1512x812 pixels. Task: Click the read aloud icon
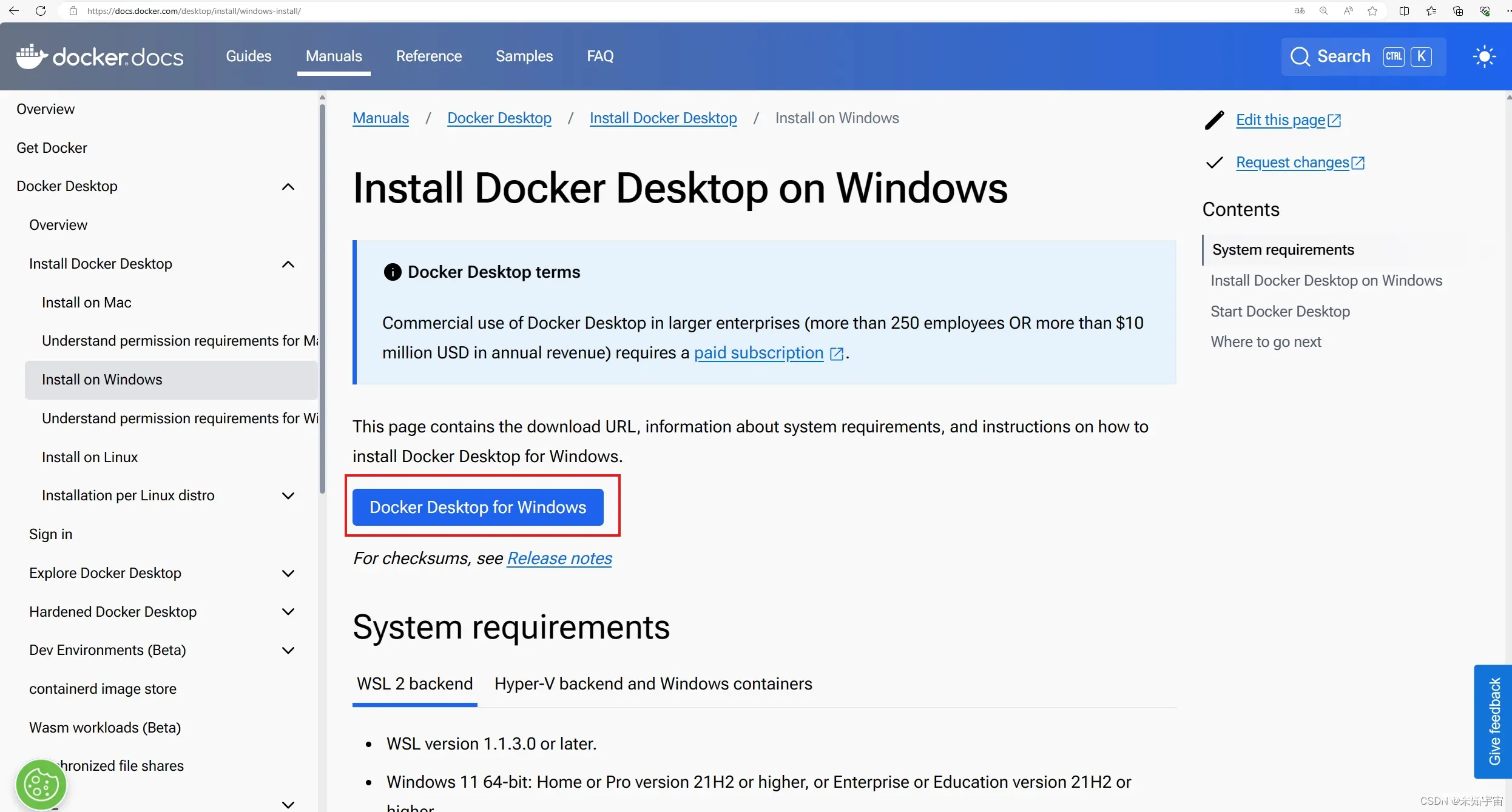[1348, 11]
